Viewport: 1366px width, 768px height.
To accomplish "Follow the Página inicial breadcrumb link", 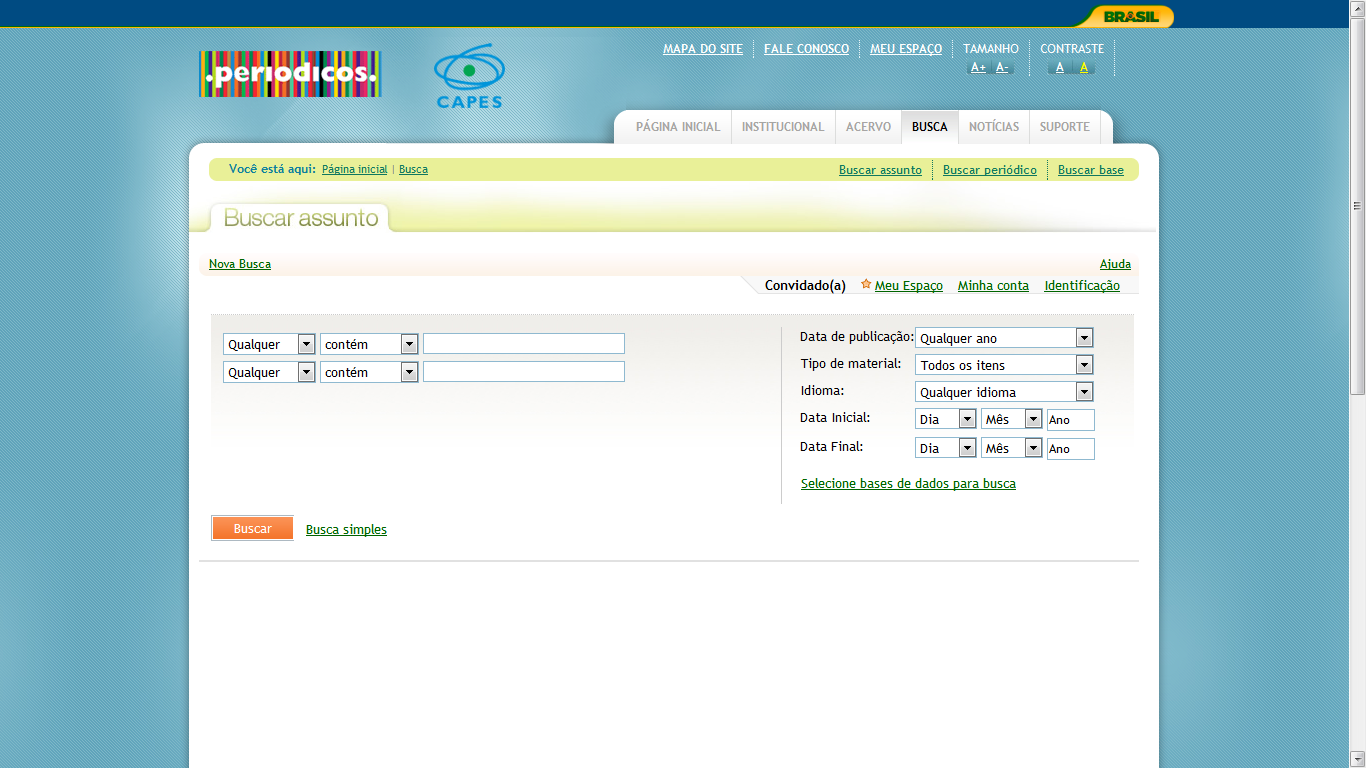I will click(x=354, y=170).
